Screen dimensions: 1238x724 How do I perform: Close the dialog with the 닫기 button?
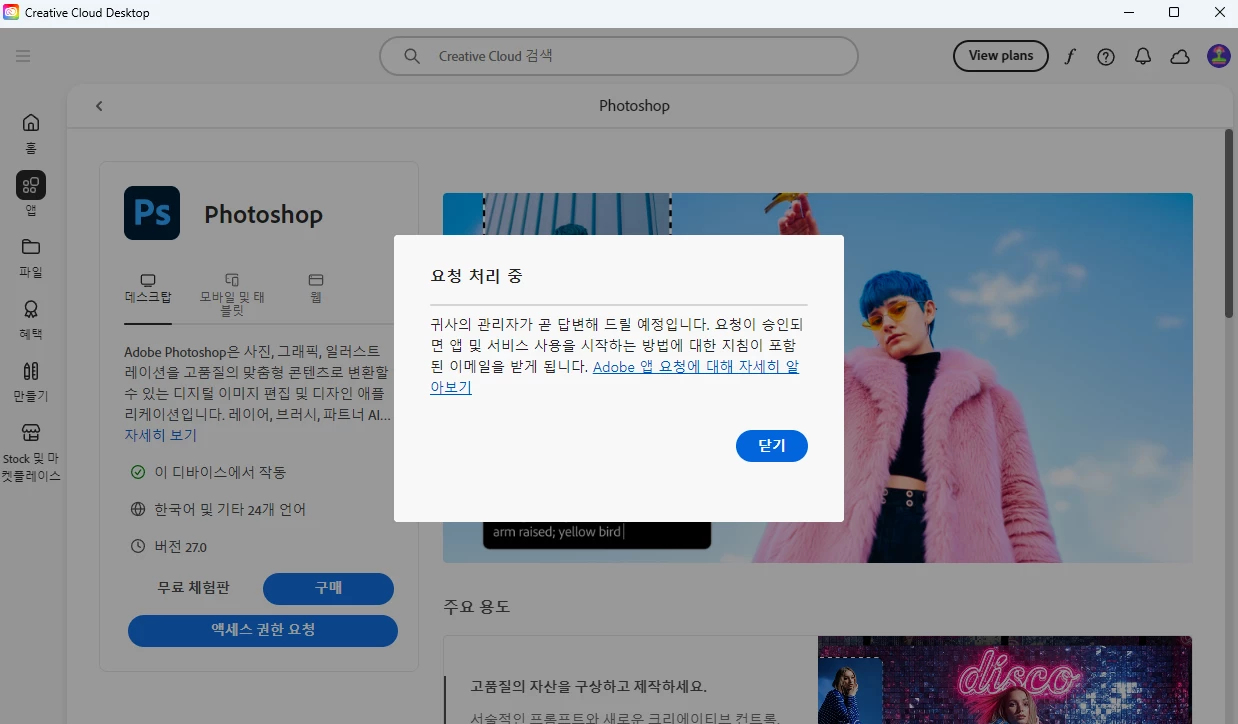(x=771, y=446)
